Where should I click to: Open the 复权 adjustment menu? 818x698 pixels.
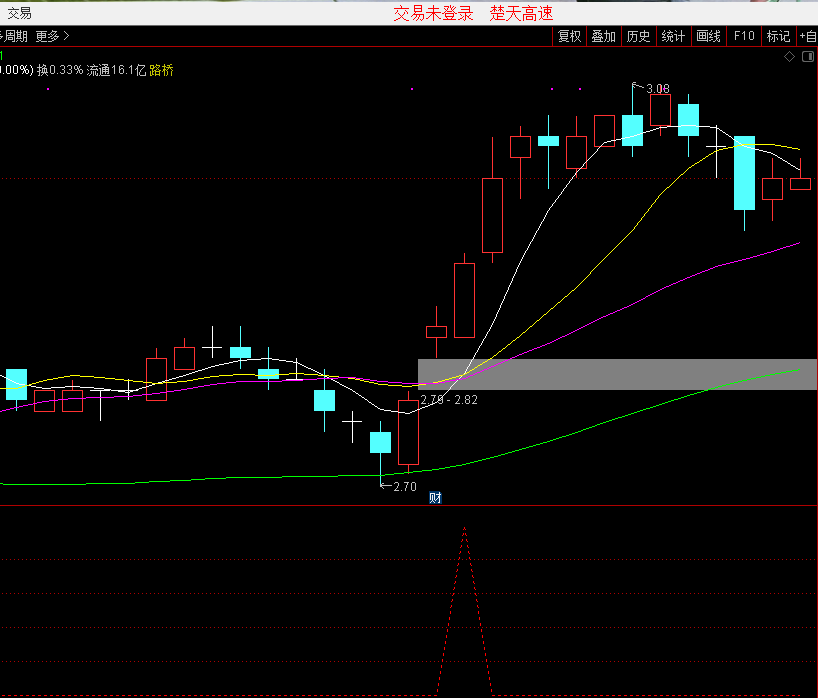(569, 36)
